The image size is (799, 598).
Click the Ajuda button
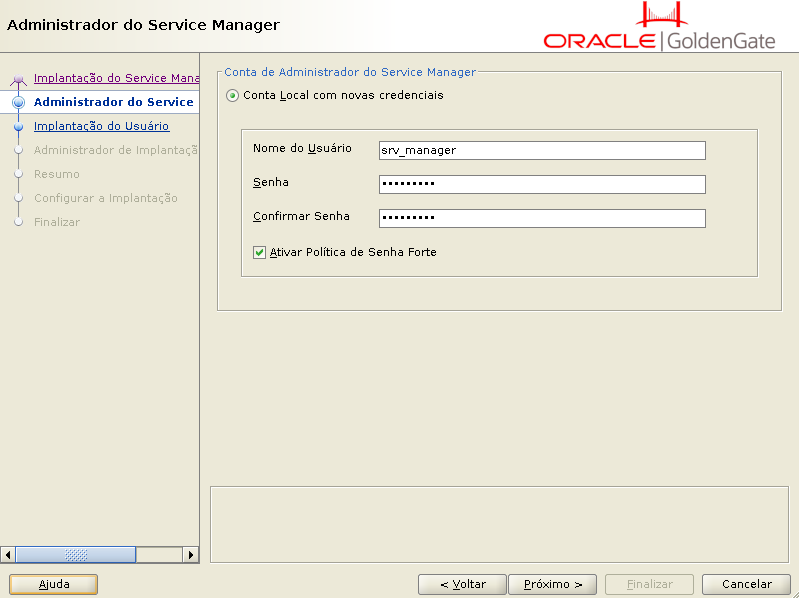click(54, 584)
